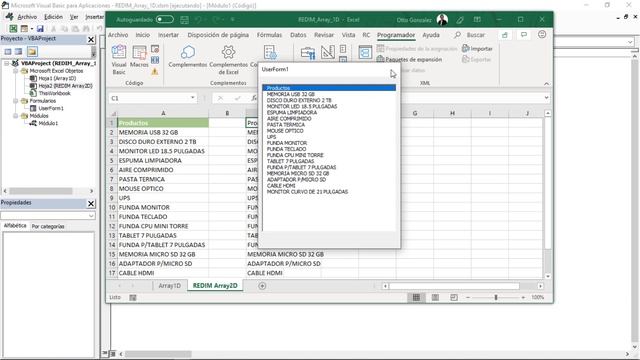Open the Visual Basic editor from the ribbon
The width and height of the screenshot is (640, 360).
[119, 60]
